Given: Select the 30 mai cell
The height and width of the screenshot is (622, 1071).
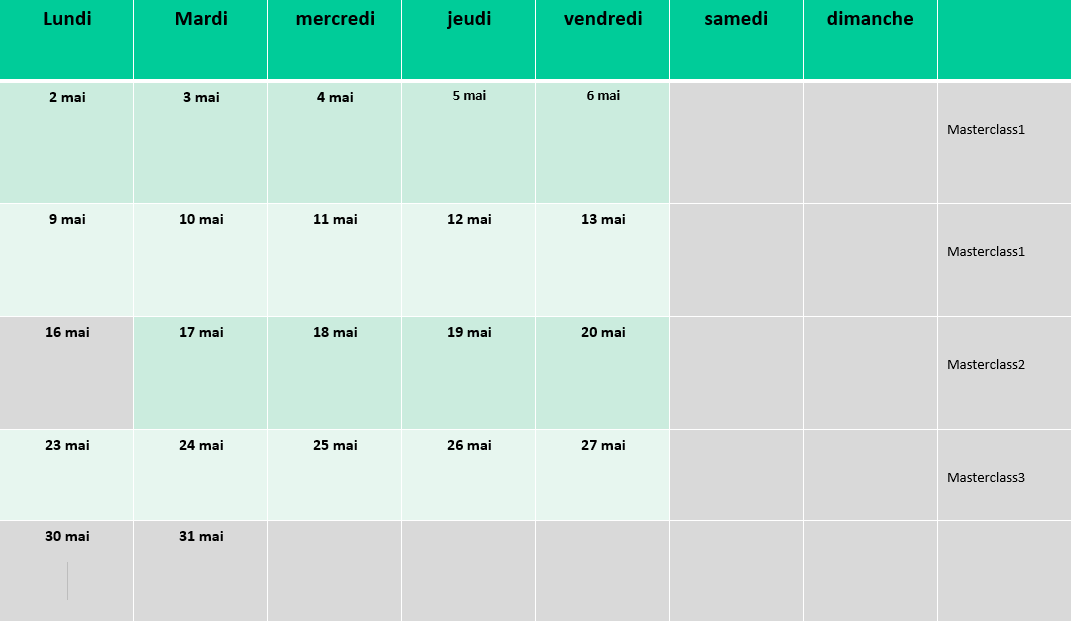Looking at the screenshot, I should [66, 571].
